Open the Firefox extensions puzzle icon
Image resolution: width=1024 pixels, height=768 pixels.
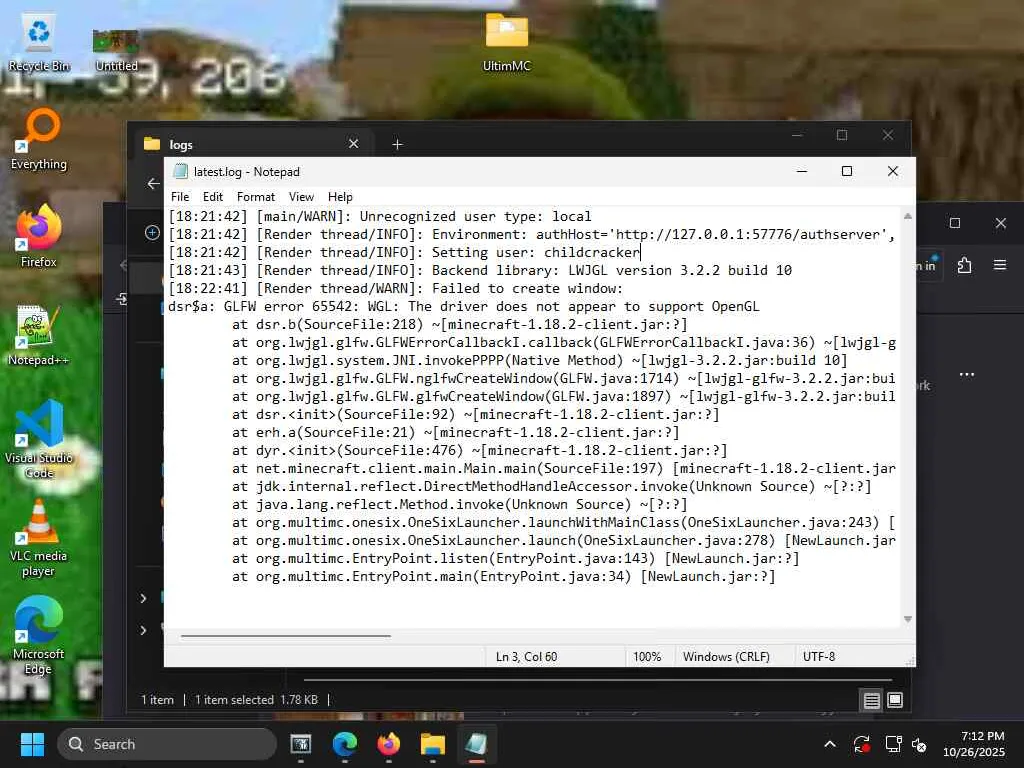pos(964,265)
